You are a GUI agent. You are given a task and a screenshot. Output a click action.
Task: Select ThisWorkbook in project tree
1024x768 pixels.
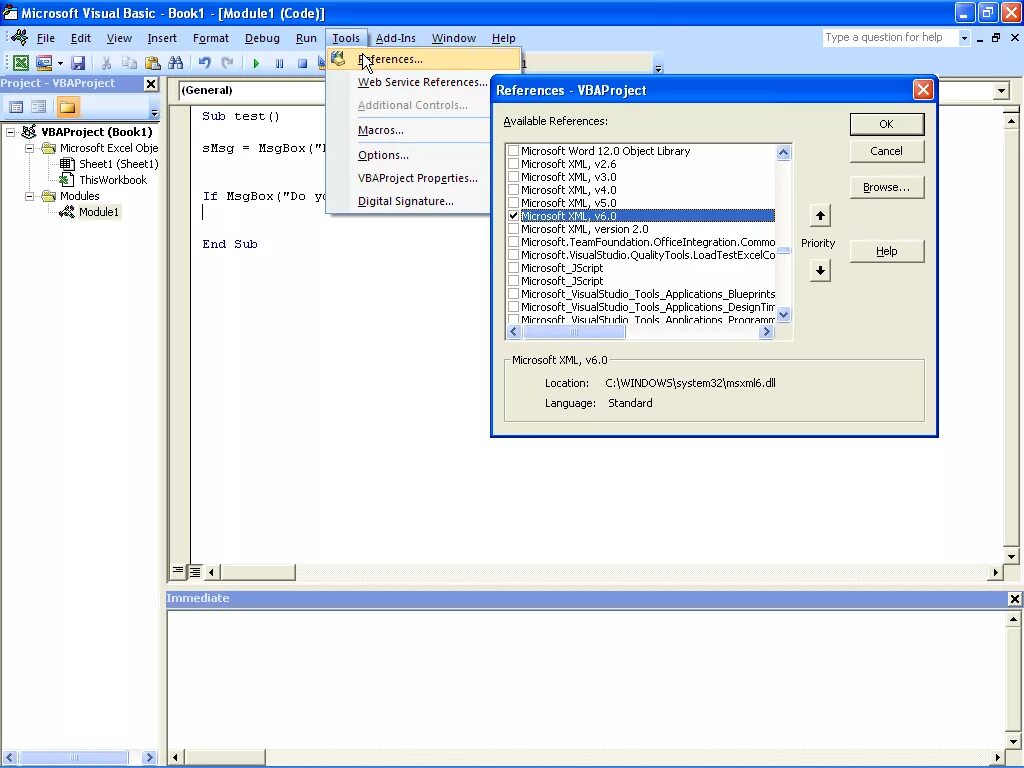(113, 180)
